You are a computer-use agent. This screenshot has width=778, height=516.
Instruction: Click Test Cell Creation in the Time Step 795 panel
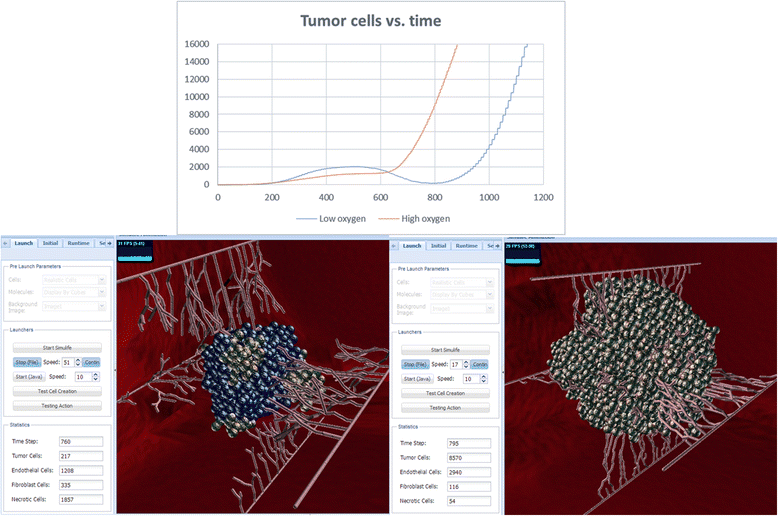(x=445, y=393)
